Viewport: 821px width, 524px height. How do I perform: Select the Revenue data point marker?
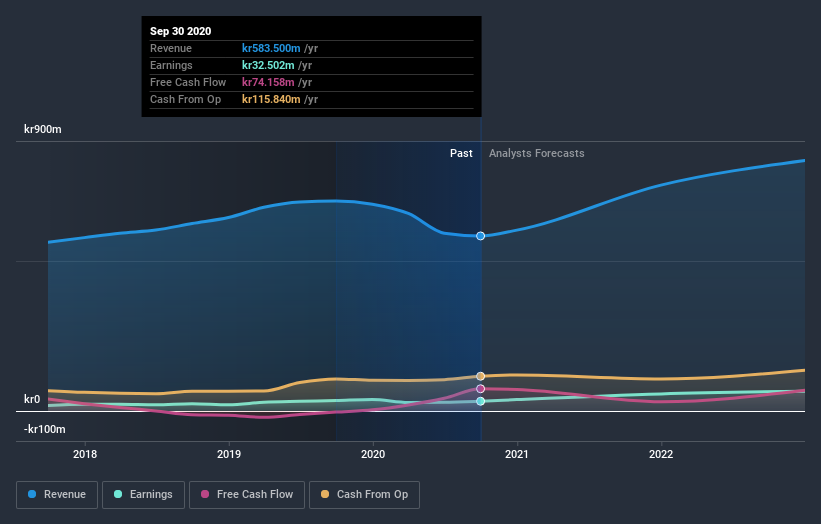(x=480, y=236)
